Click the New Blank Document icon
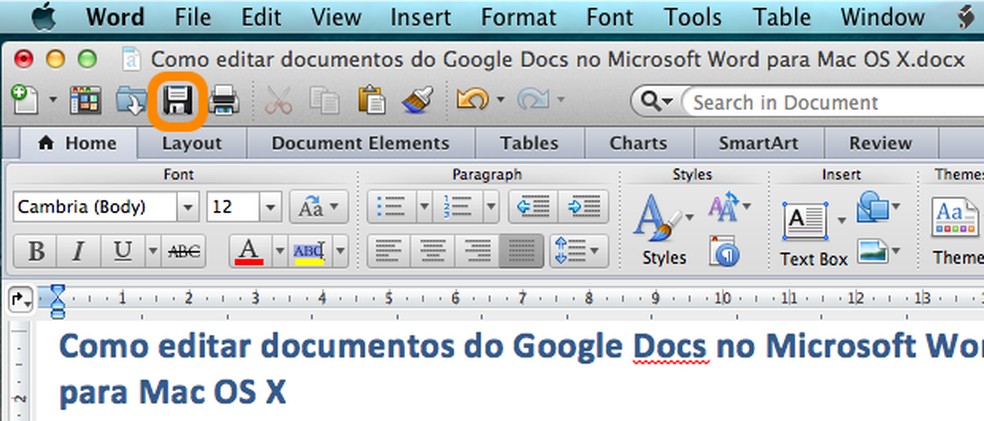 coord(24,100)
